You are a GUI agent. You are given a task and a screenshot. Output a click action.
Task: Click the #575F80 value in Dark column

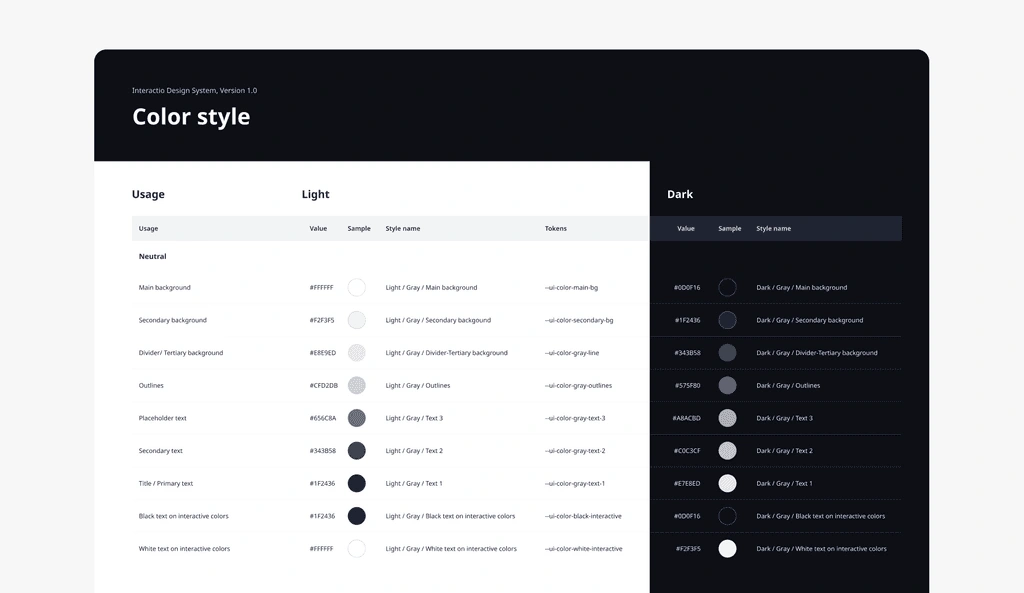pos(688,385)
